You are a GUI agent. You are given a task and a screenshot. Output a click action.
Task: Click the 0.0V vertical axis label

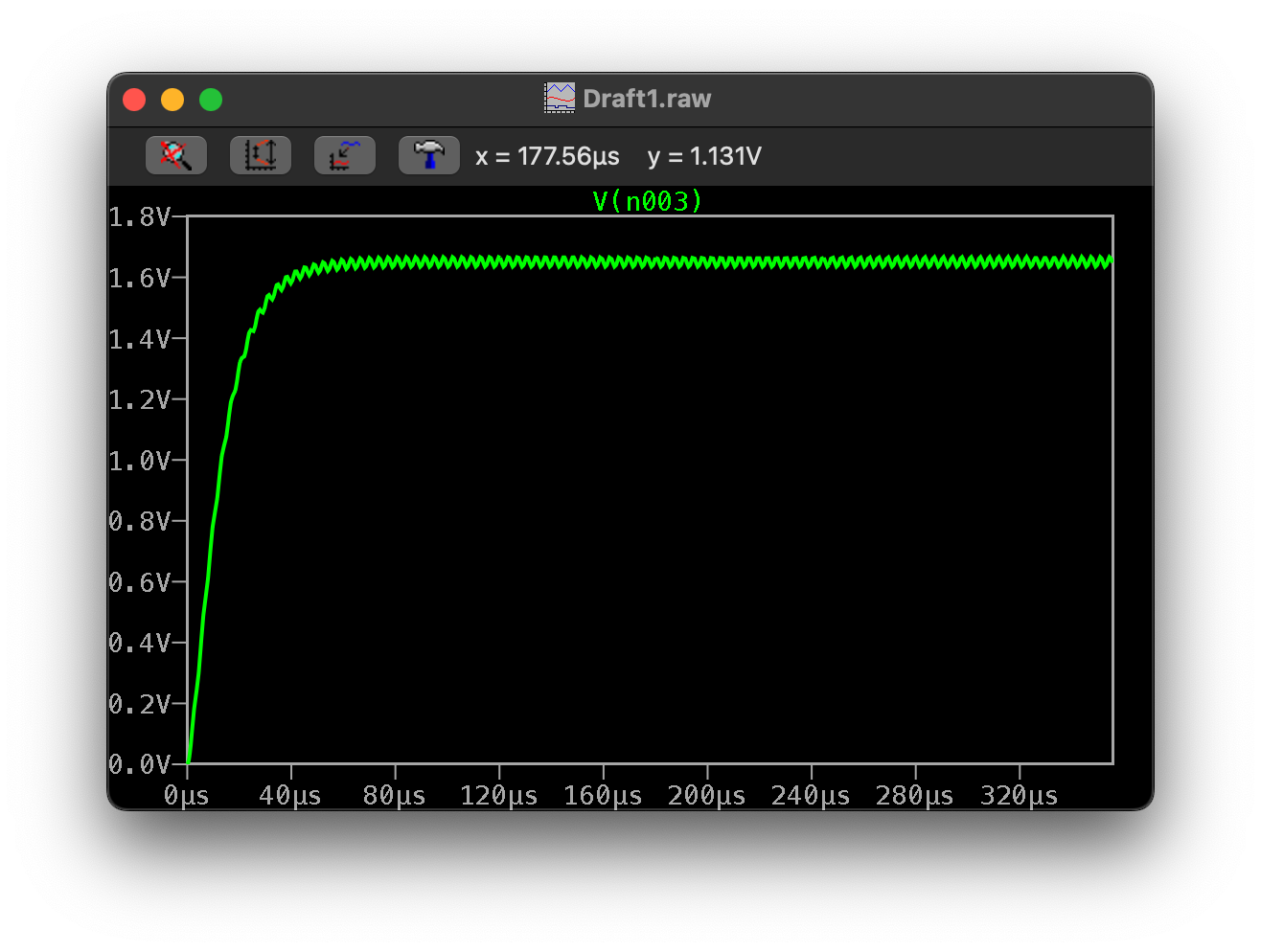coord(140,764)
